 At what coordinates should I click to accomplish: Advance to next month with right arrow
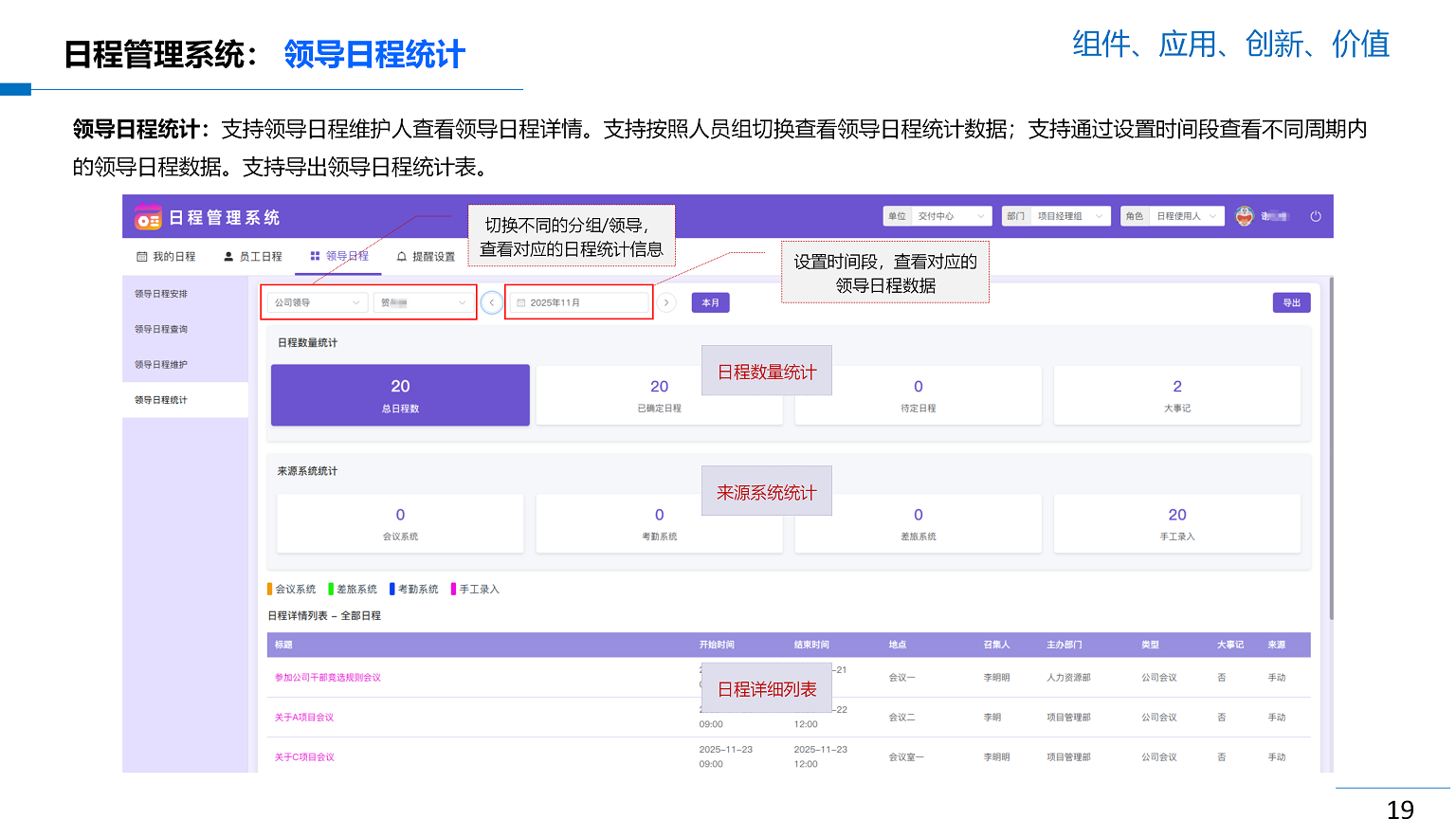[x=667, y=302]
